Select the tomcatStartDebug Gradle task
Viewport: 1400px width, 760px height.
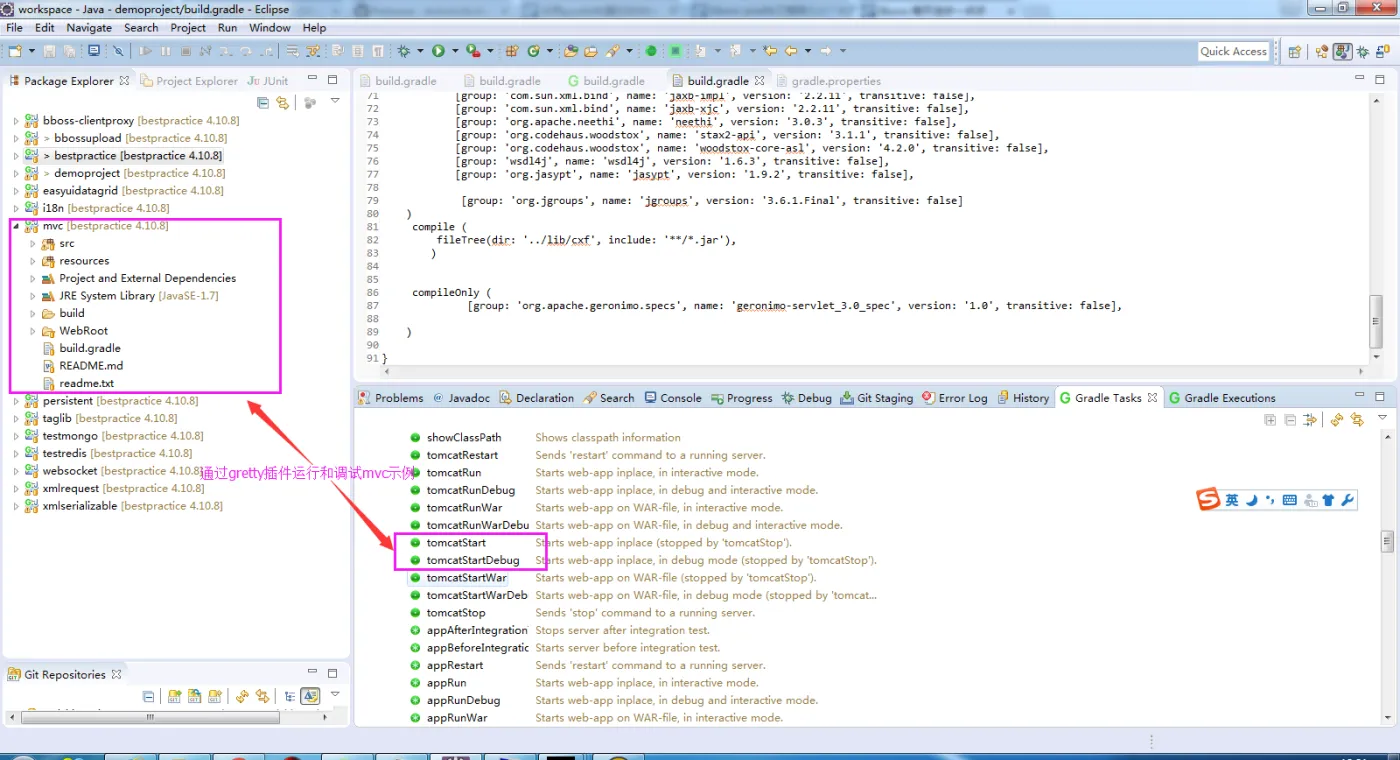tap(472, 560)
